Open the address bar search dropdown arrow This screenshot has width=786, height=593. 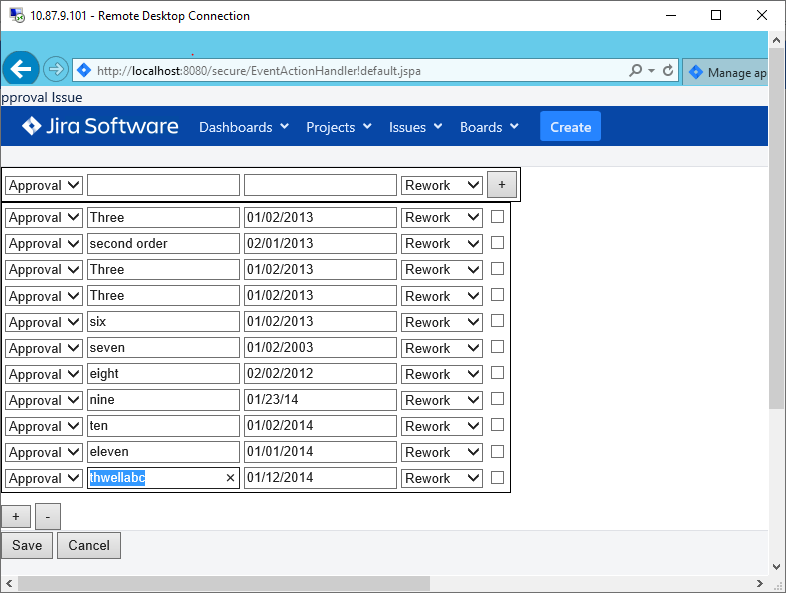pyautogui.click(x=651, y=71)
